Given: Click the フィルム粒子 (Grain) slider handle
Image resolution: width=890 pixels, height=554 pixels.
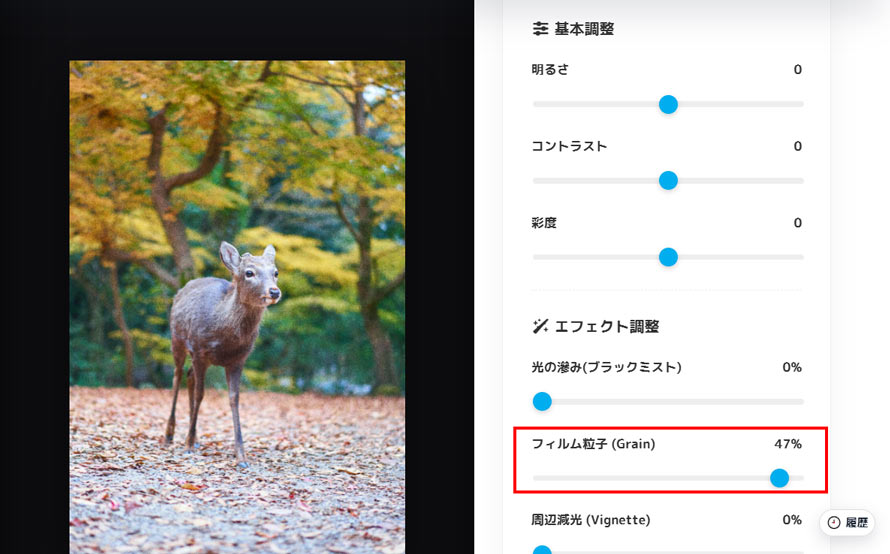Looking at the screenshot, I should point(779,478).
